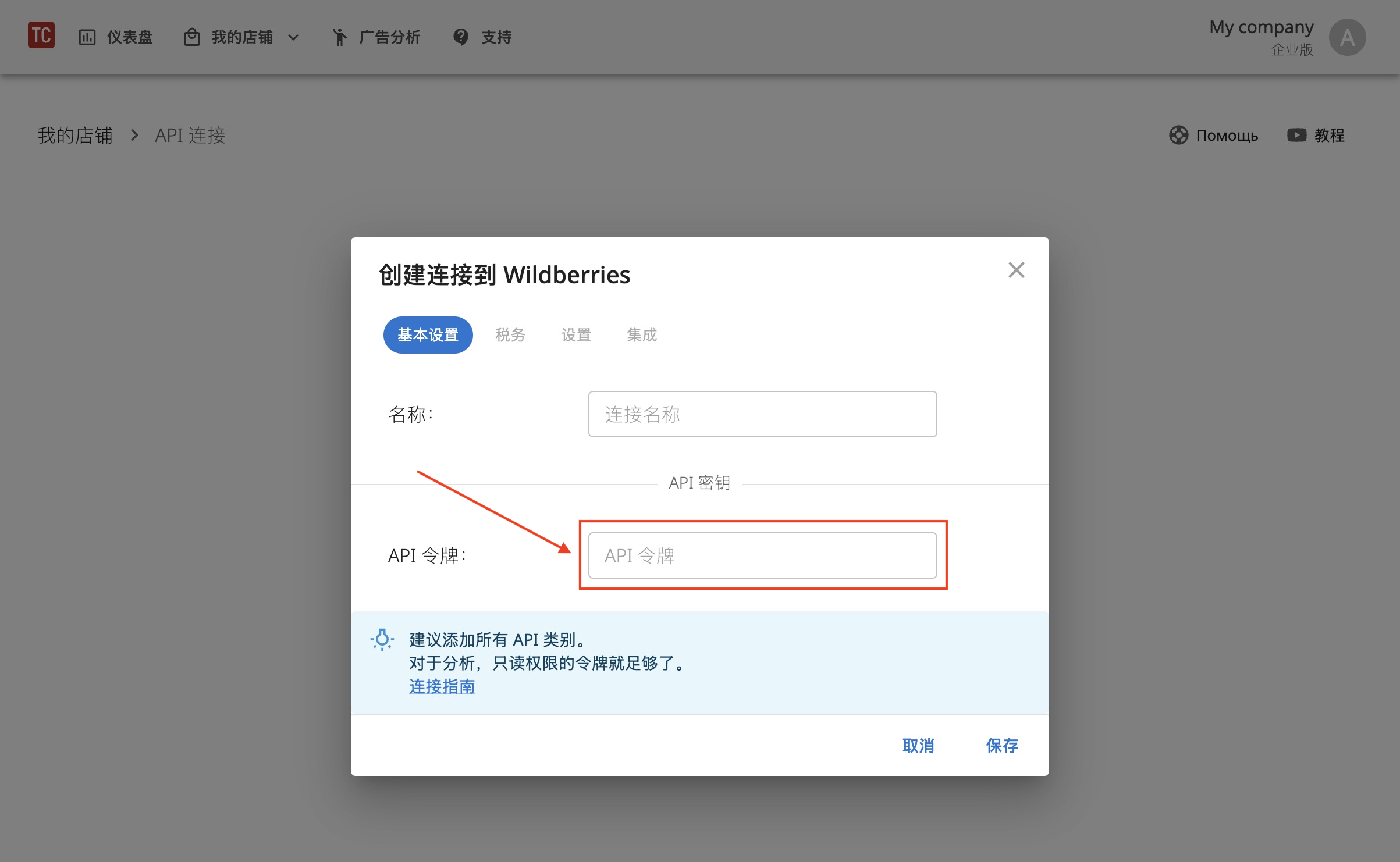Click the API 密钥 section heading

(x=699, y=483)
